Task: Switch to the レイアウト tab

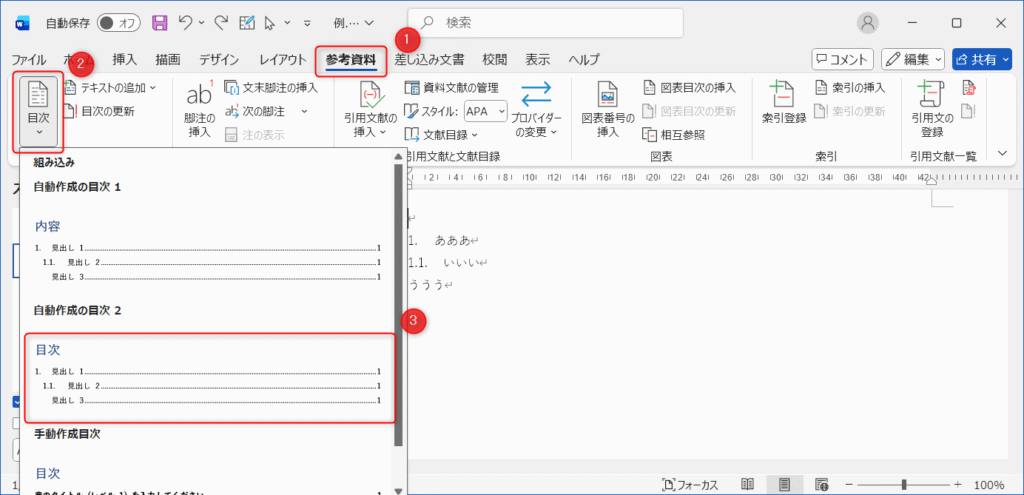Action: coord(282,60)
